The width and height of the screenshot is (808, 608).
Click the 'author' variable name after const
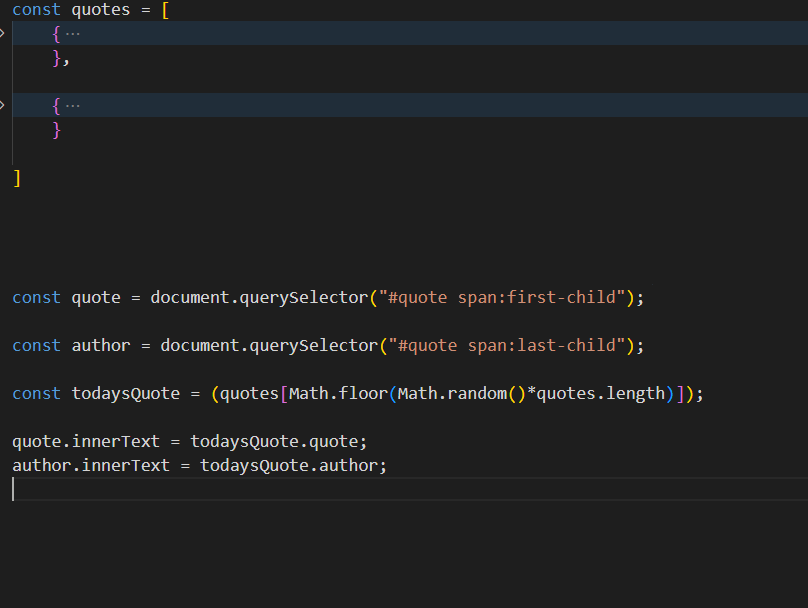(x=101, y=346)
